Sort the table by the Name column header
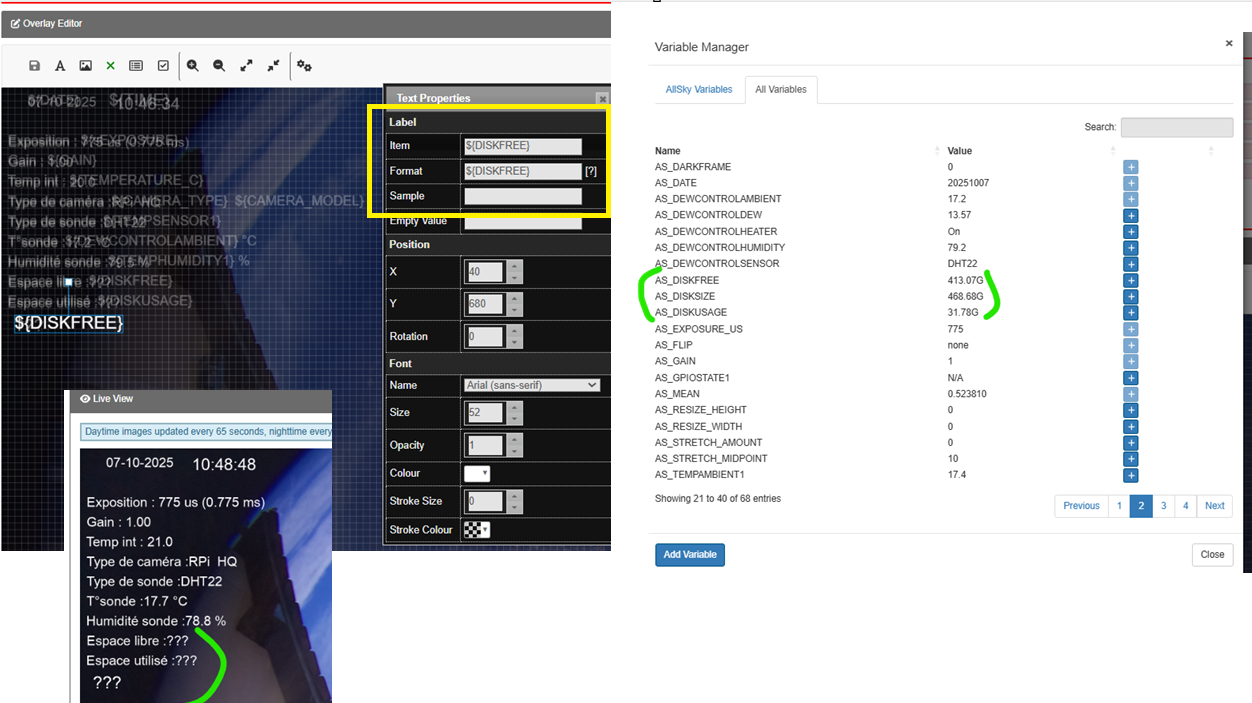The image size is (1252, 703). [667, 151]
